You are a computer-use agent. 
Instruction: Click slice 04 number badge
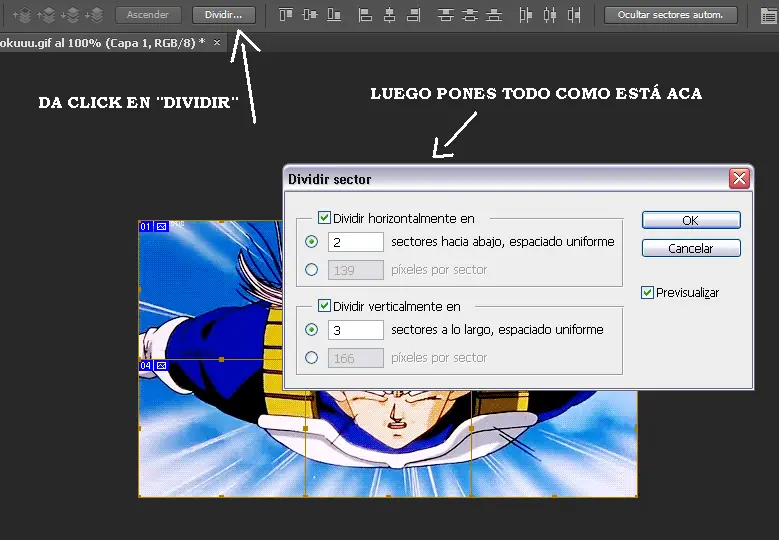(146, 366)
